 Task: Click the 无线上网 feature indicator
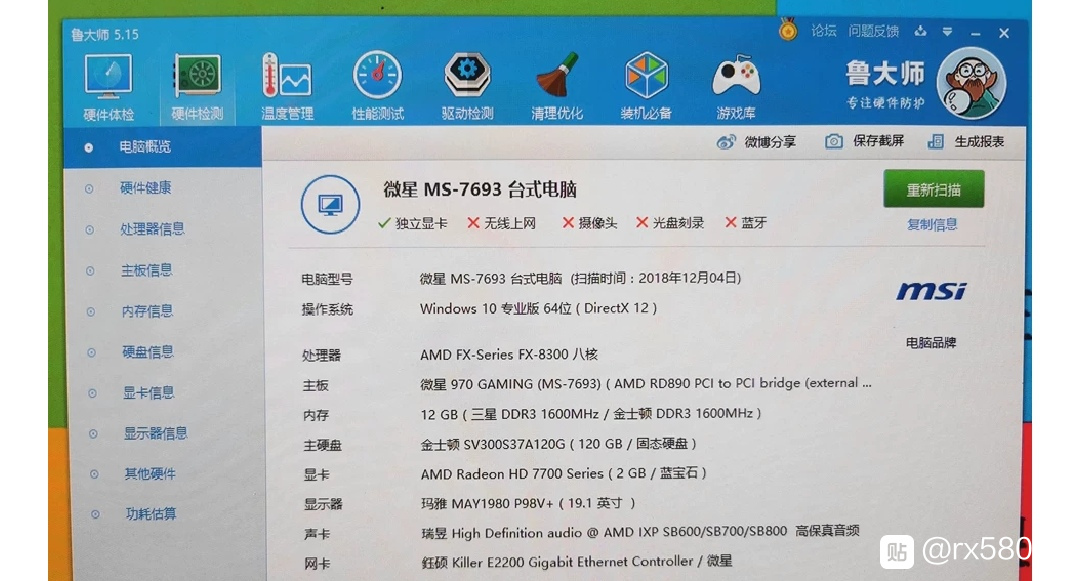(x=501, y=223)
